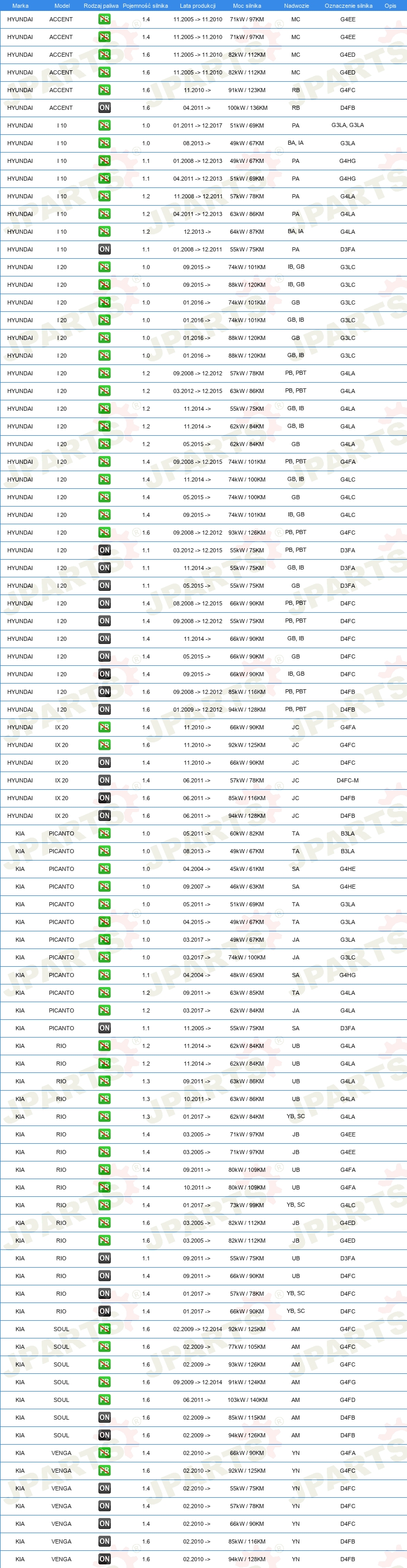
Task: Click the Pojemność silnika column header
Action: click(145, 6)
